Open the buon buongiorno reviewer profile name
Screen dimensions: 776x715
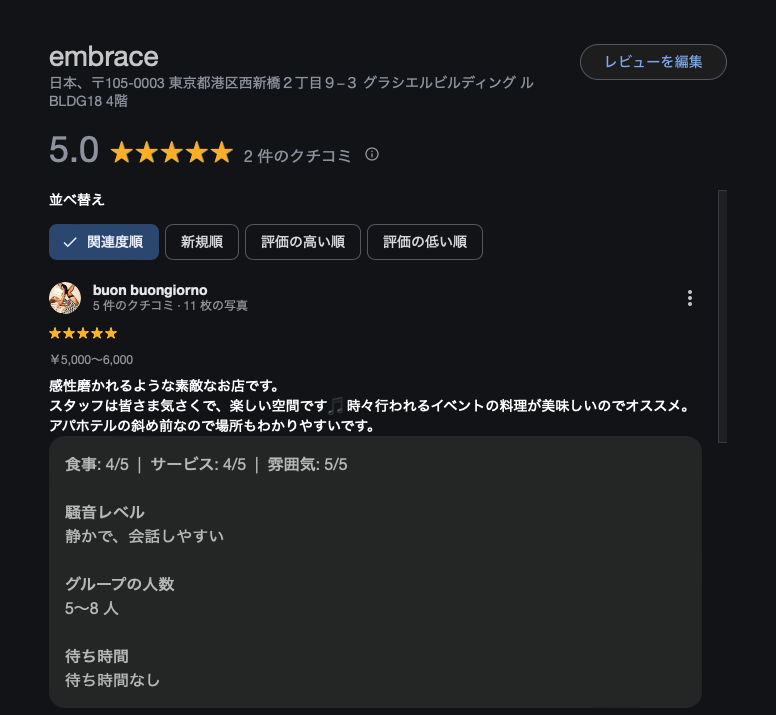coord(150,290)
